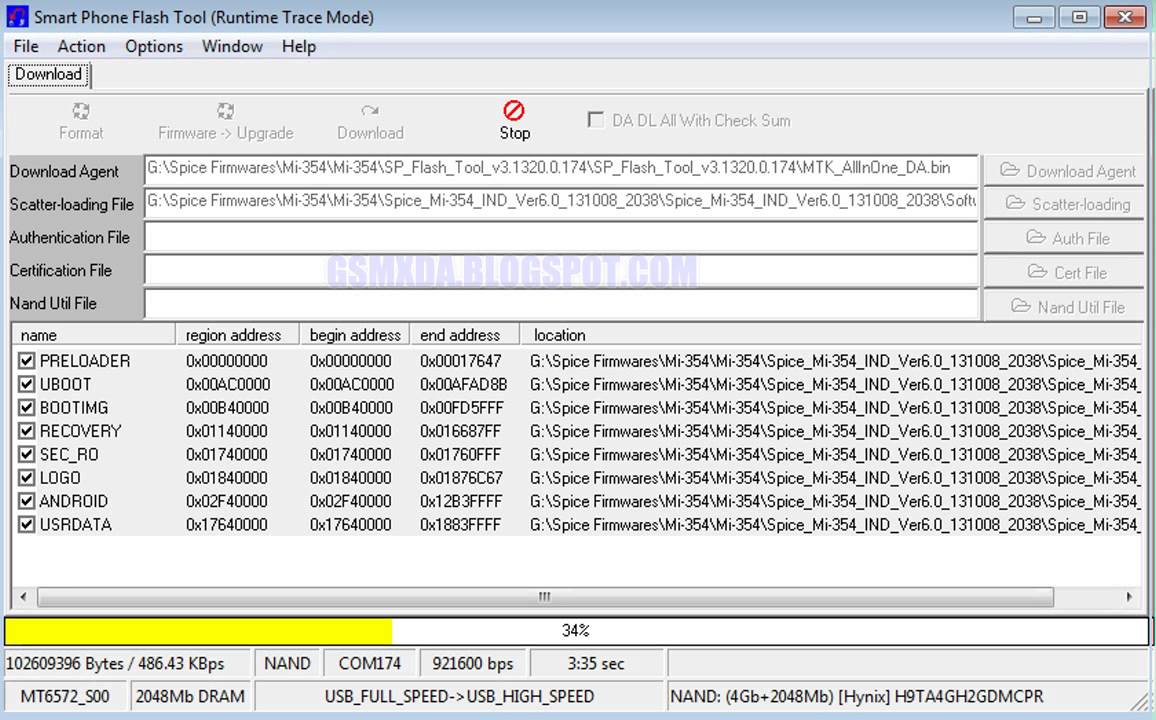Click the Download toolbar icon

coord(369,111)
